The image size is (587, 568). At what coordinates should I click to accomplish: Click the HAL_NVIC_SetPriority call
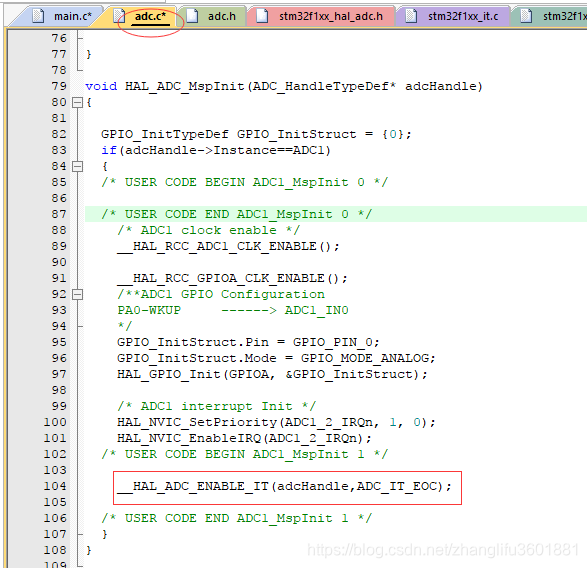[x=276, y=422]
